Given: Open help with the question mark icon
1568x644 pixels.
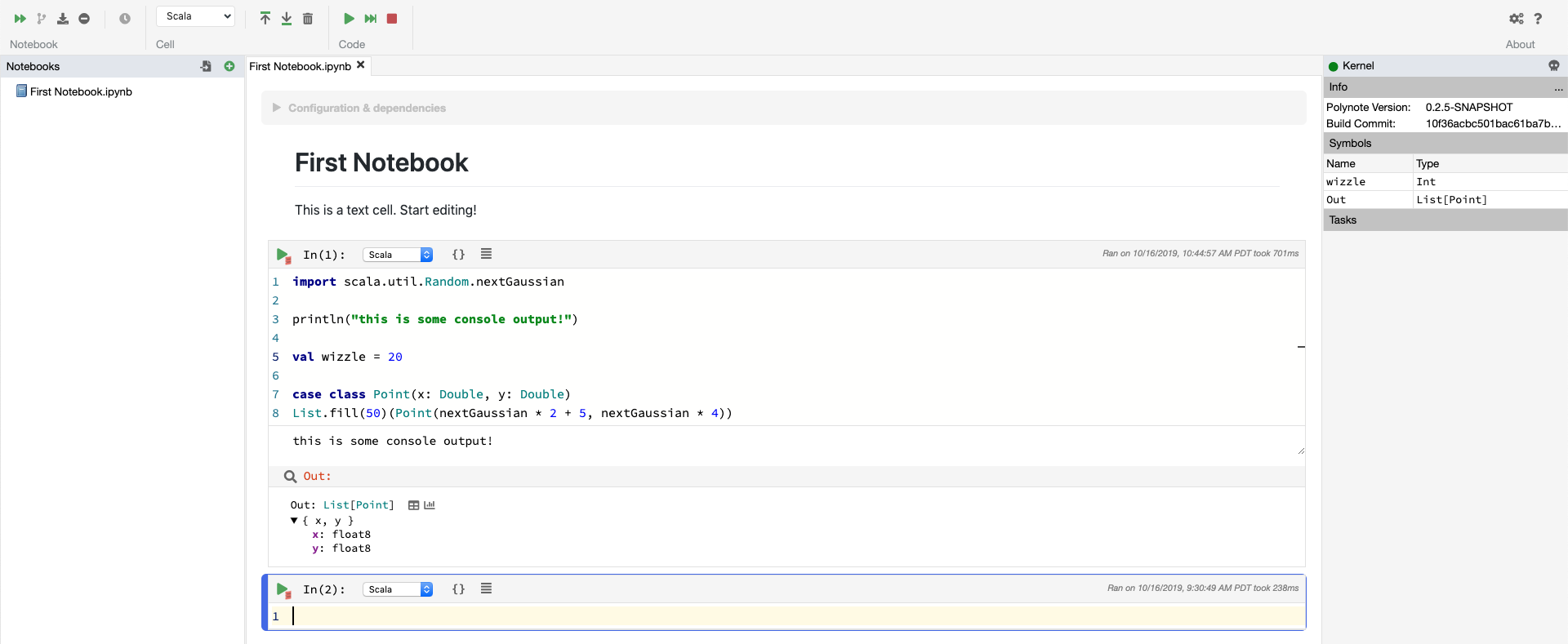Looking at the screenshot, I should (1538, 18).
